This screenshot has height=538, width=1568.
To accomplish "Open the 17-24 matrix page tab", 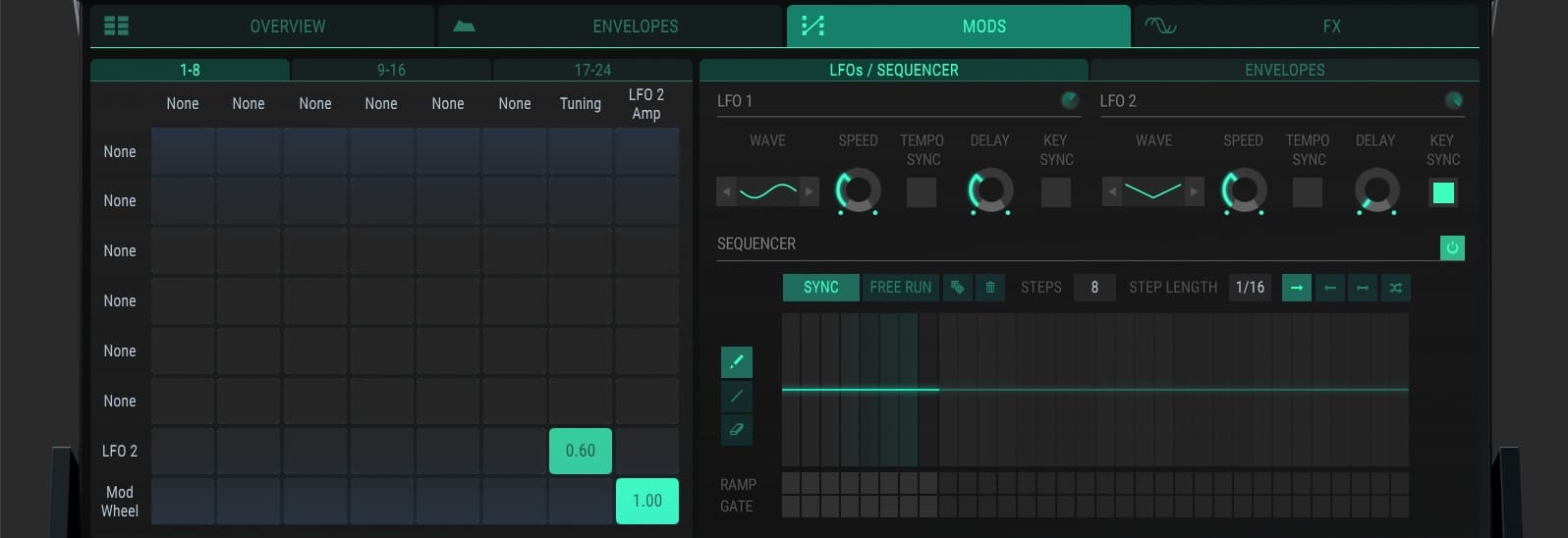I will pos(592,70).
